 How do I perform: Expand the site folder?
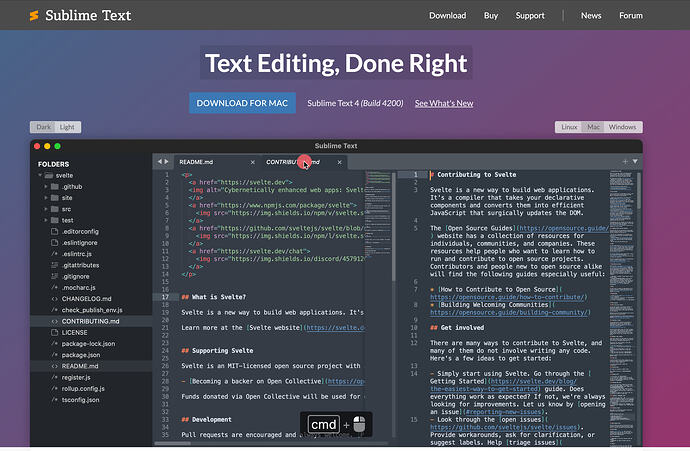point(46,198)
